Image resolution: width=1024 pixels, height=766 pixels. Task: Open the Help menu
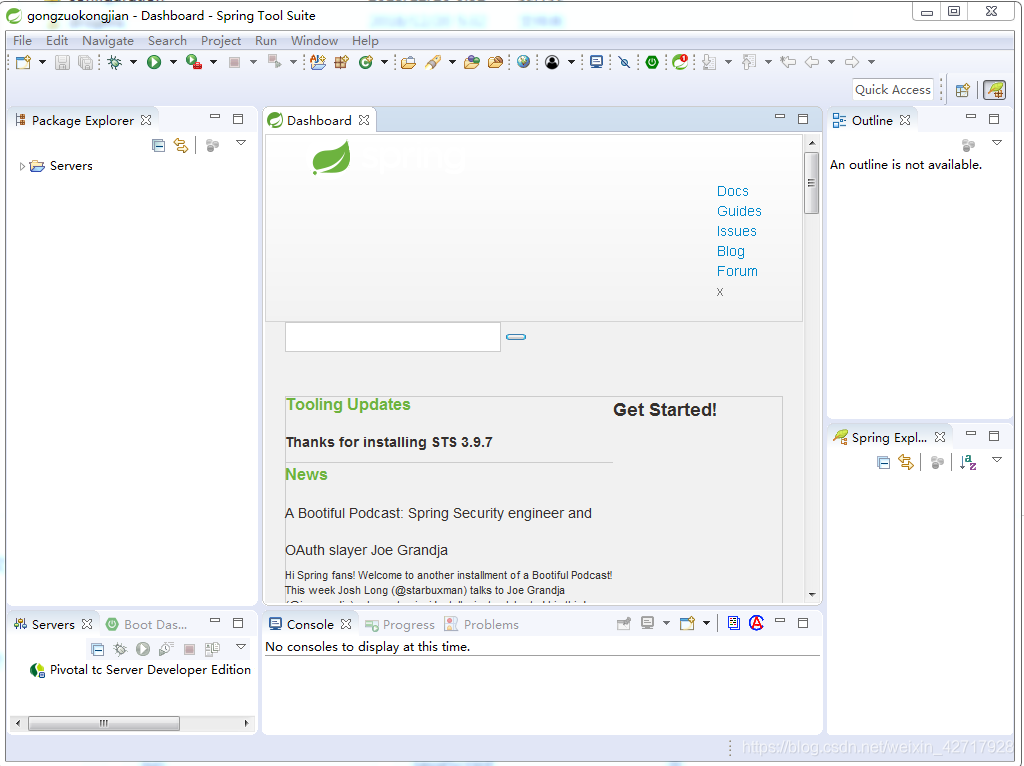(365, 40)
